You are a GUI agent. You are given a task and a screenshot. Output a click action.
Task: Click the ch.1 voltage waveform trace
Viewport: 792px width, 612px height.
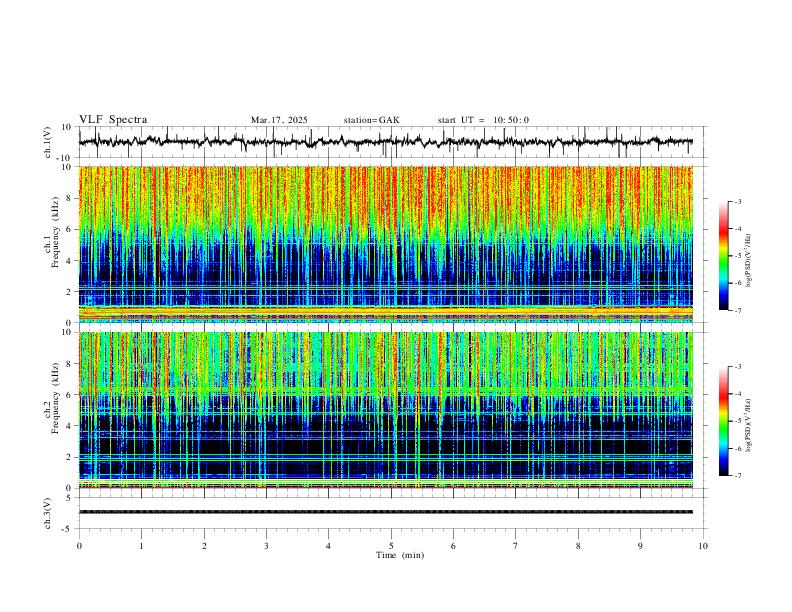pyautogui.click(x=386, y=142)
